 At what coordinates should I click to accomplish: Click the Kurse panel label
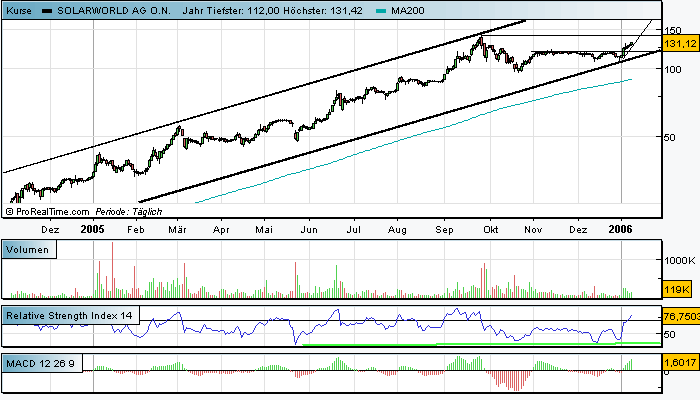coord(19,10)
